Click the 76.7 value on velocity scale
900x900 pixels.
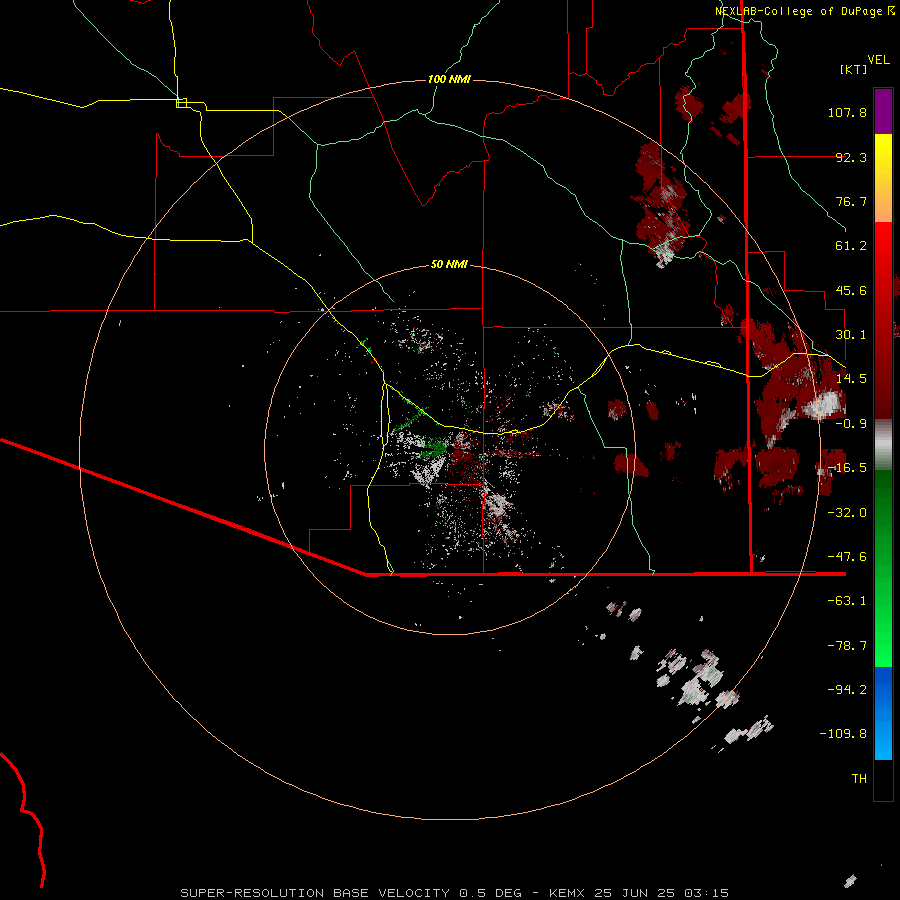tap(851, 201)
